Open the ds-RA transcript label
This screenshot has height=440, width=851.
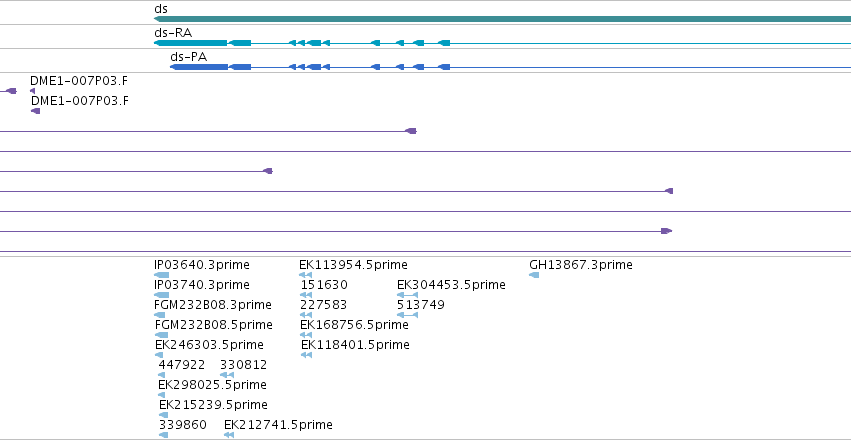173,33
